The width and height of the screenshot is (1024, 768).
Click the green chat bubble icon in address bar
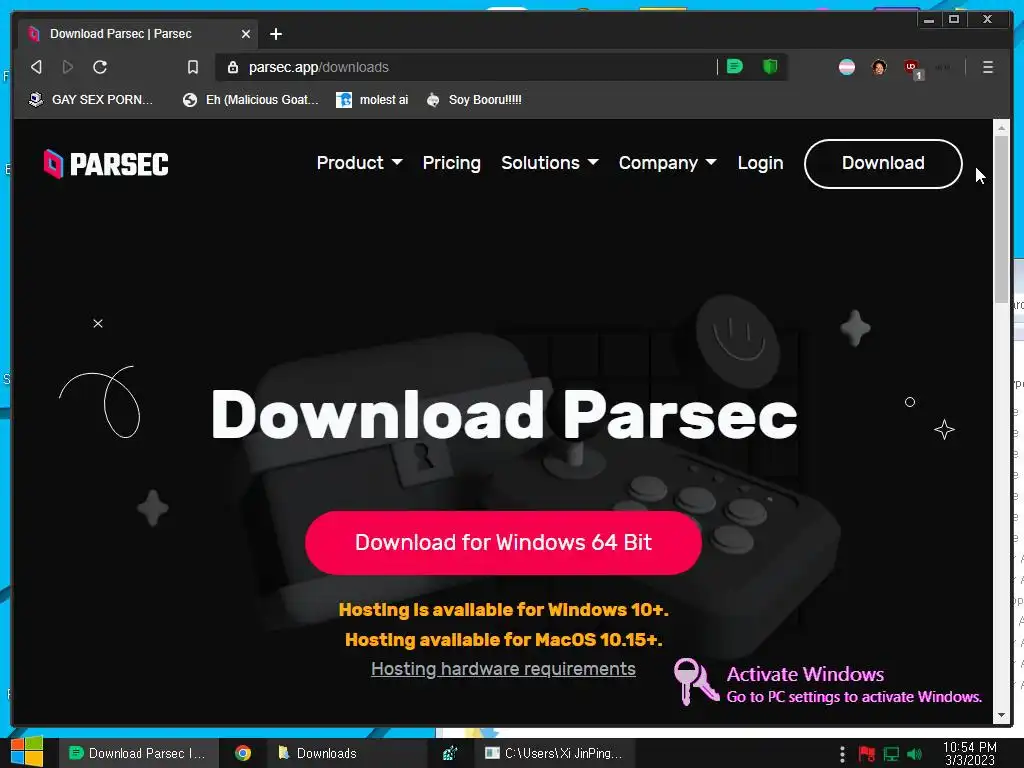735,67
